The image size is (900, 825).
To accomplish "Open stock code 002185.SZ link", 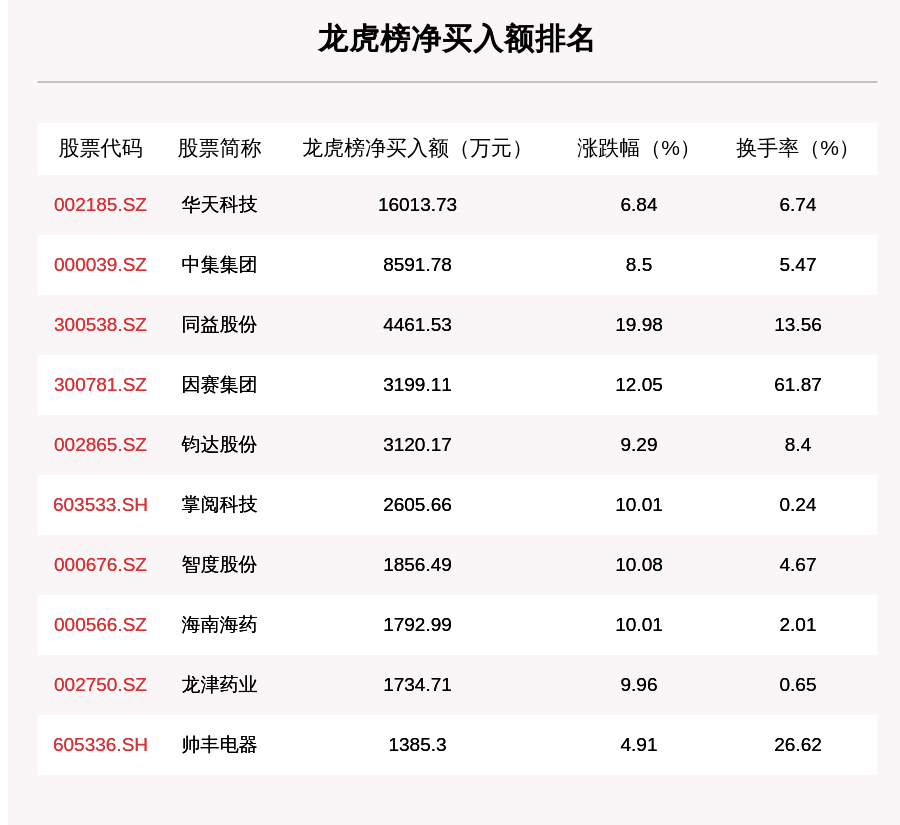I will coord(100,205).
